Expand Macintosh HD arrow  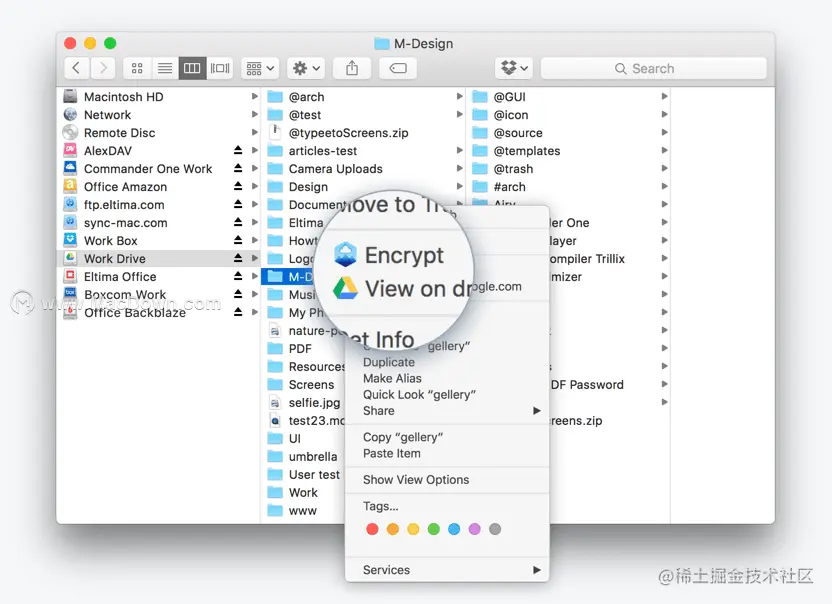[x=255, y=97]
